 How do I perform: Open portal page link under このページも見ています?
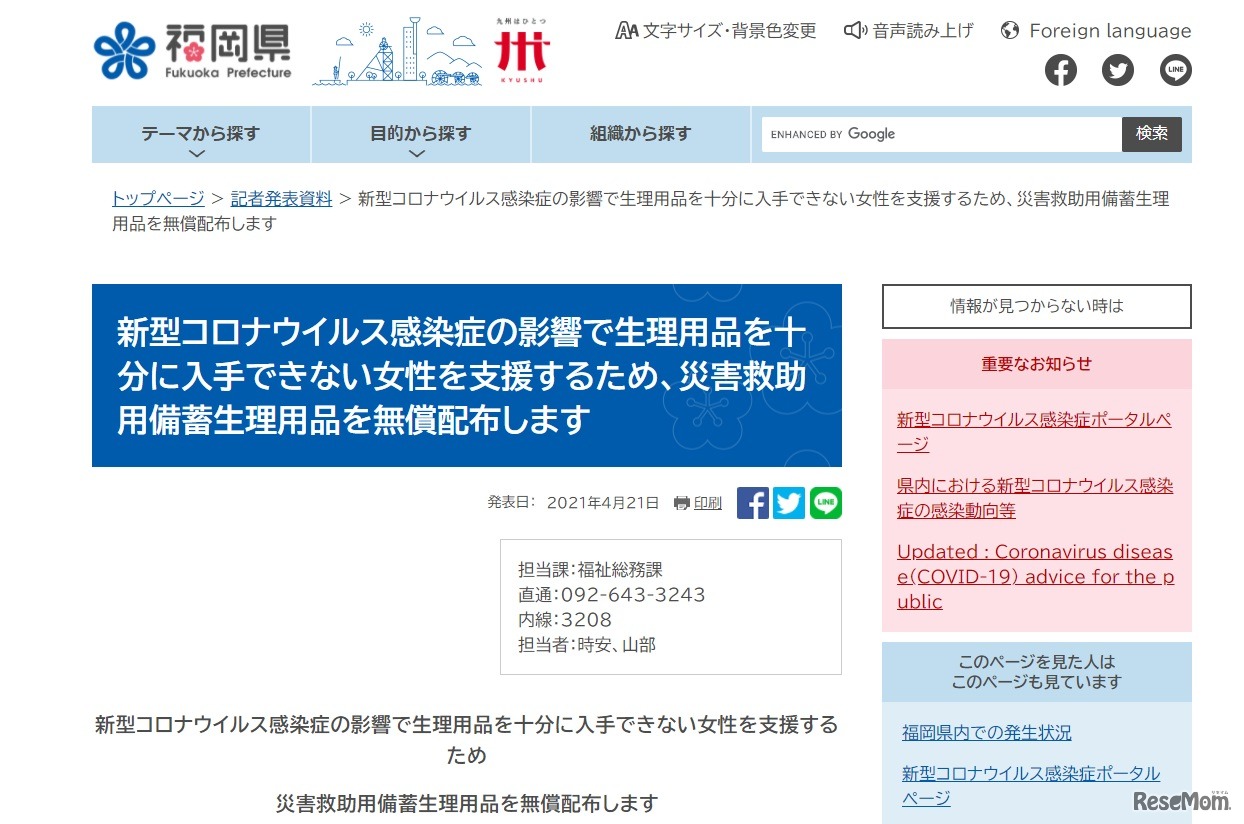(x=1031, y=786)
